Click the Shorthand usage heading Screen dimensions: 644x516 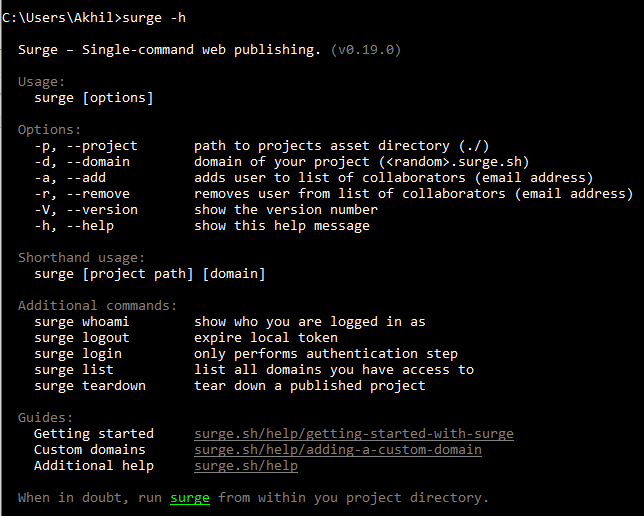coord(82,258)
